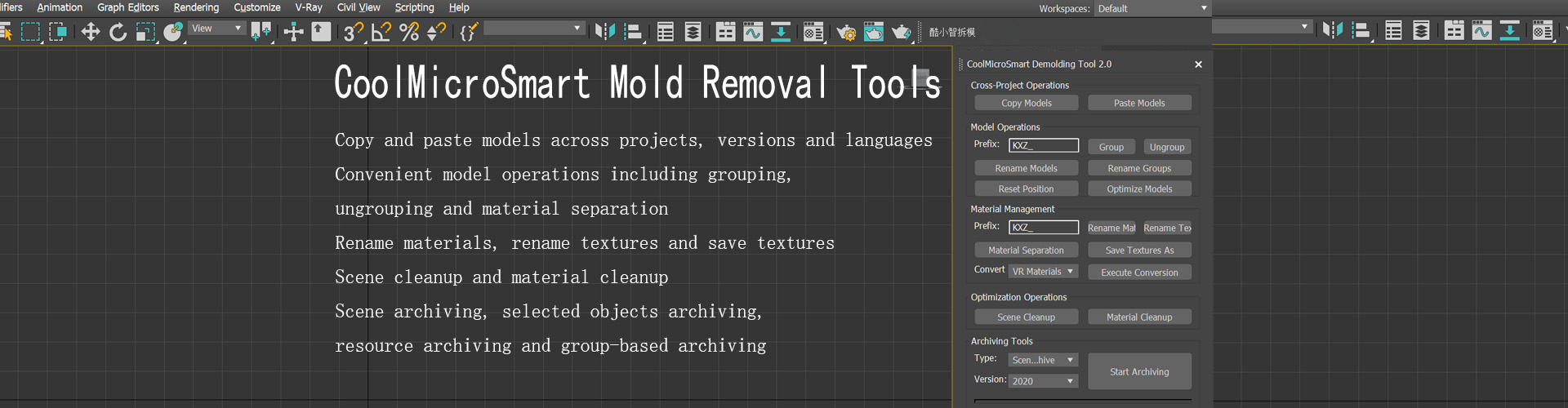Activate the Select and Rotate tool
1568x408 pixels.
tap(118, 32)
